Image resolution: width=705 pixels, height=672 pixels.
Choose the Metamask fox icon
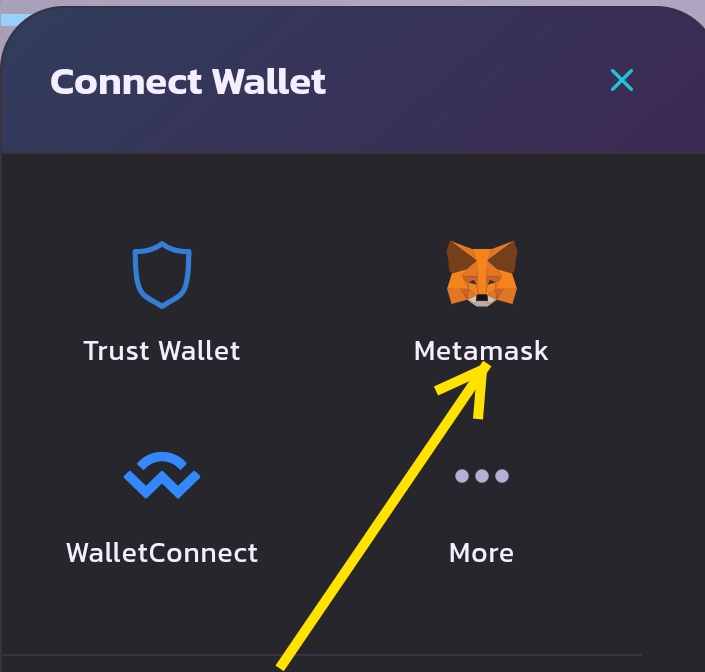pos(482,274)
